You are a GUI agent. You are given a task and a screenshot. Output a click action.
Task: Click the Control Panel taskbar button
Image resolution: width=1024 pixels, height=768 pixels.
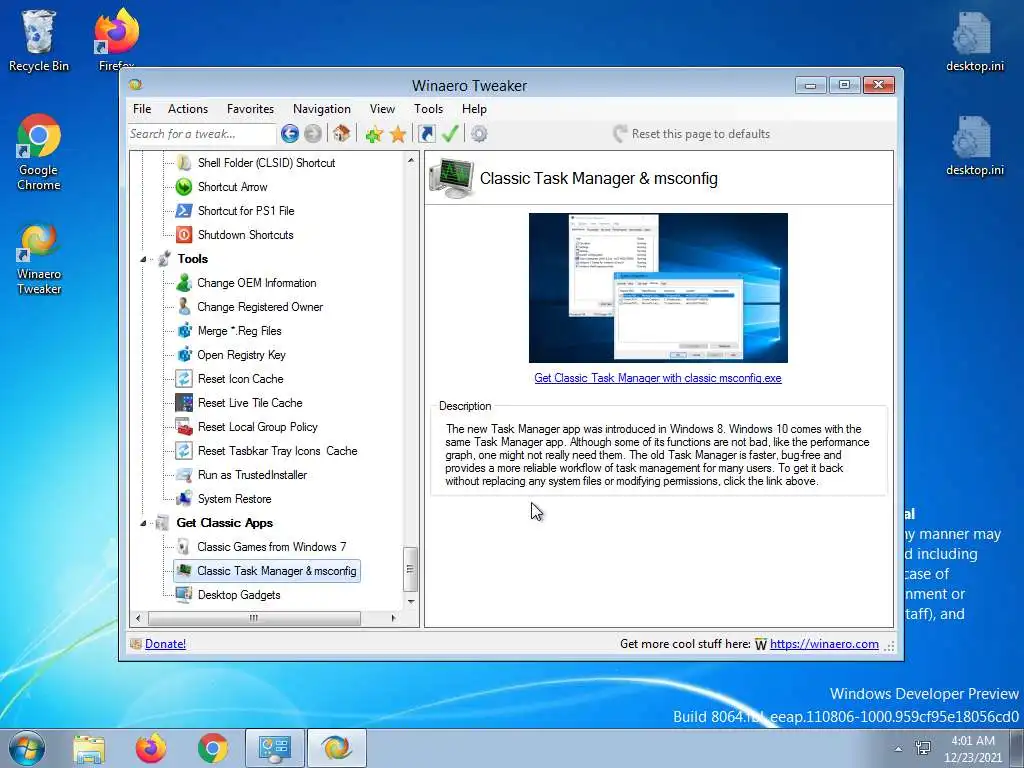(x=275, y=748)
